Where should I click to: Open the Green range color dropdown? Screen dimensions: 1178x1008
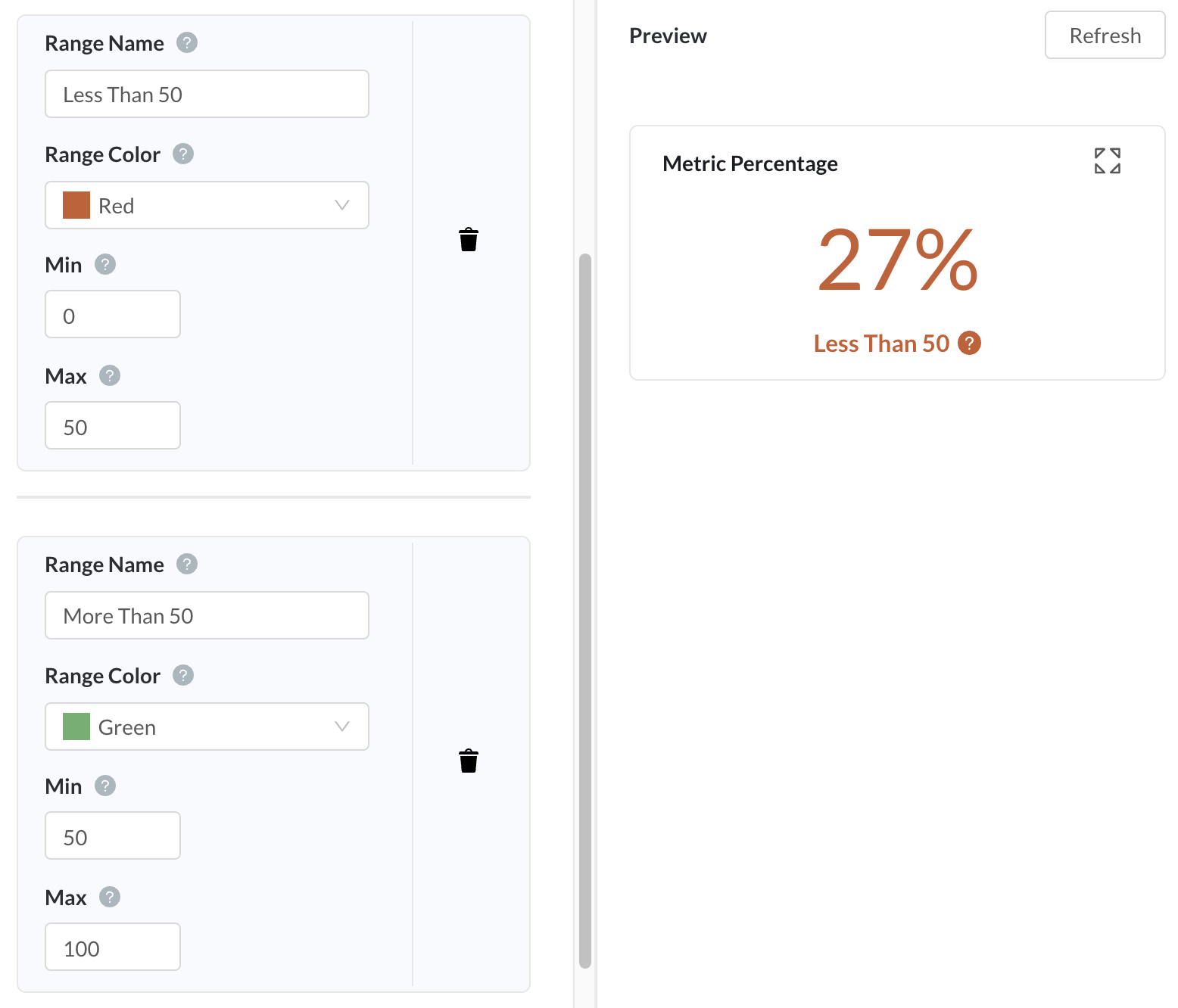[207, 726]
